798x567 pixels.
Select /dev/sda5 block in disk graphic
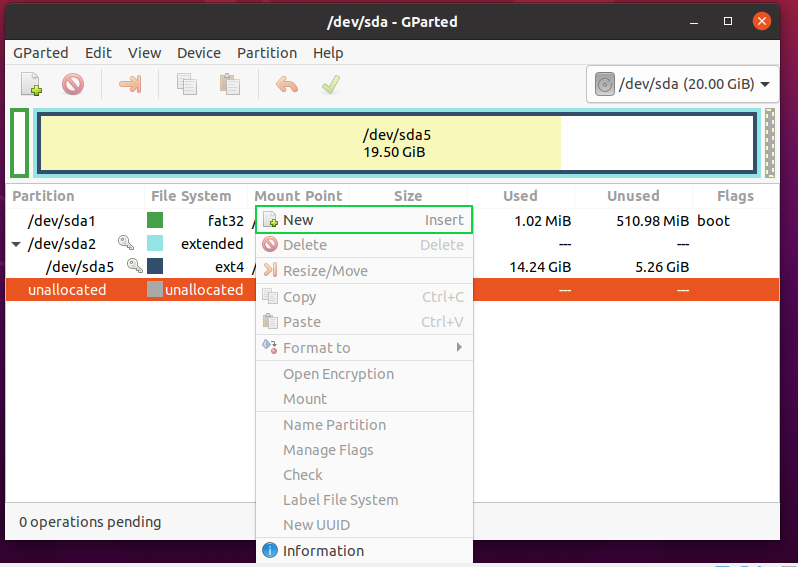[397, 143]
